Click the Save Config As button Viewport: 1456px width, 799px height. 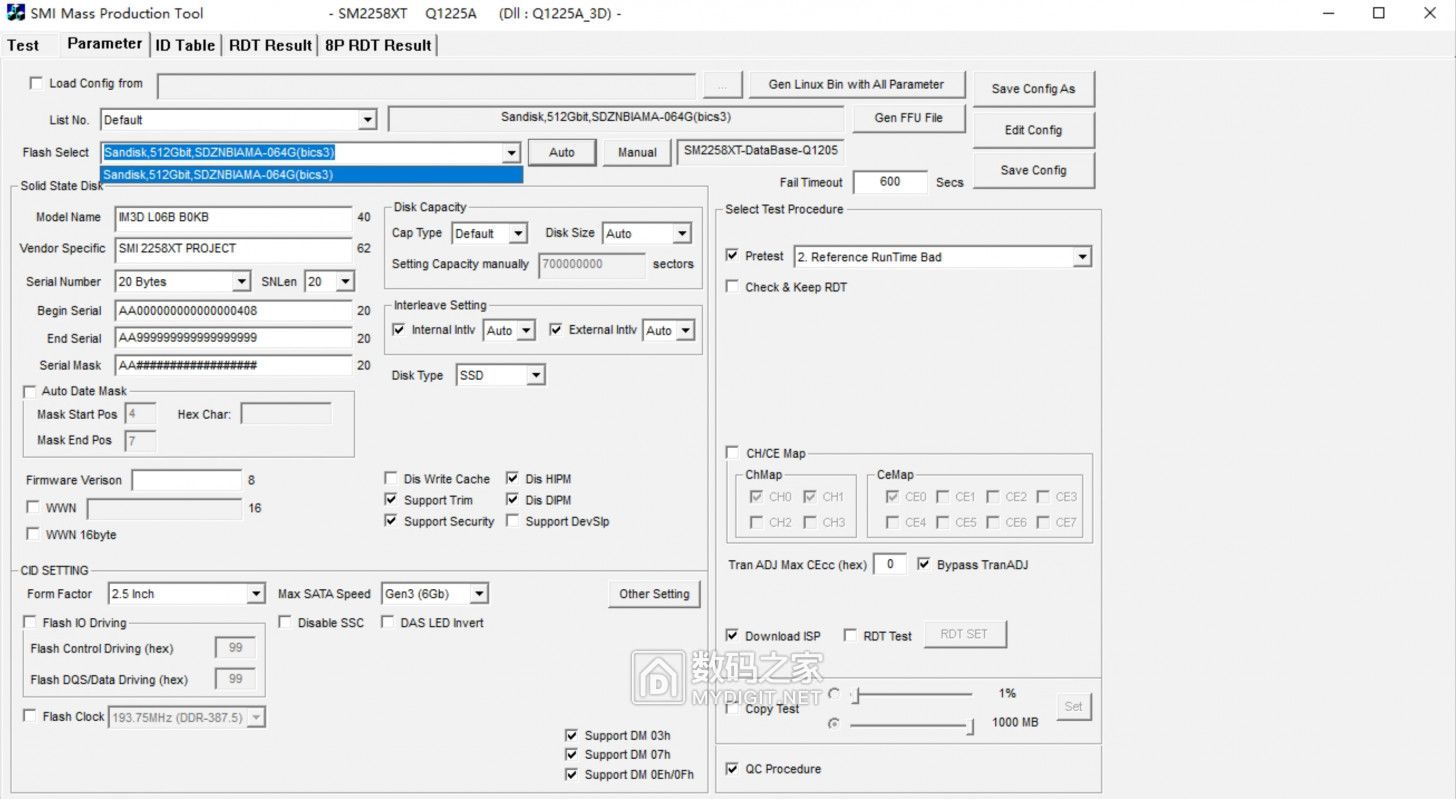(1033, 89)
